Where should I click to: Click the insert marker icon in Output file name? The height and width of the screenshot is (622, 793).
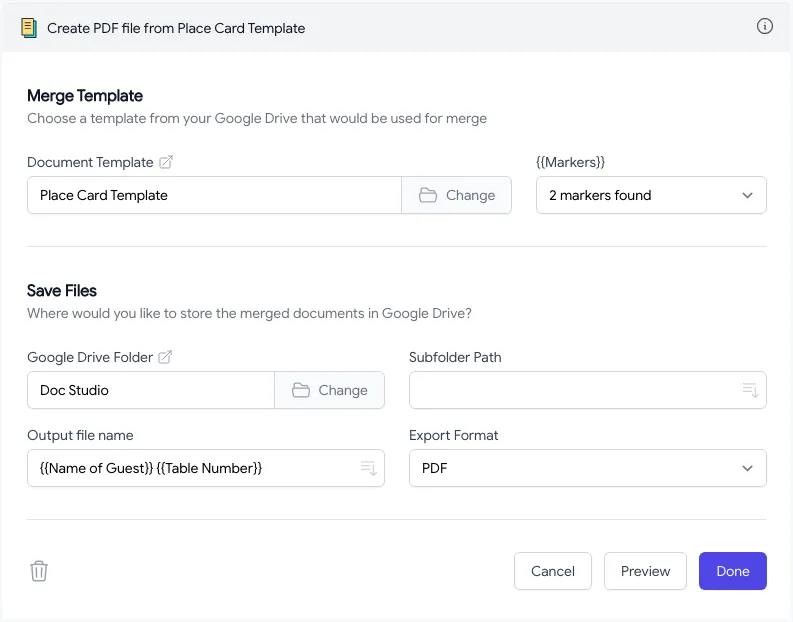tap(368, 468)
